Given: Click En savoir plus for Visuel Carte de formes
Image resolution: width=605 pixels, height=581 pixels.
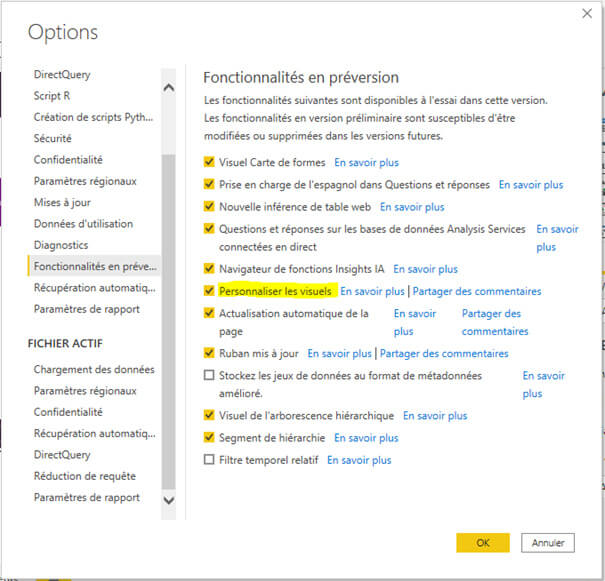Looking at the screenshot, I should pyautogui.click(x=367, y=162).
